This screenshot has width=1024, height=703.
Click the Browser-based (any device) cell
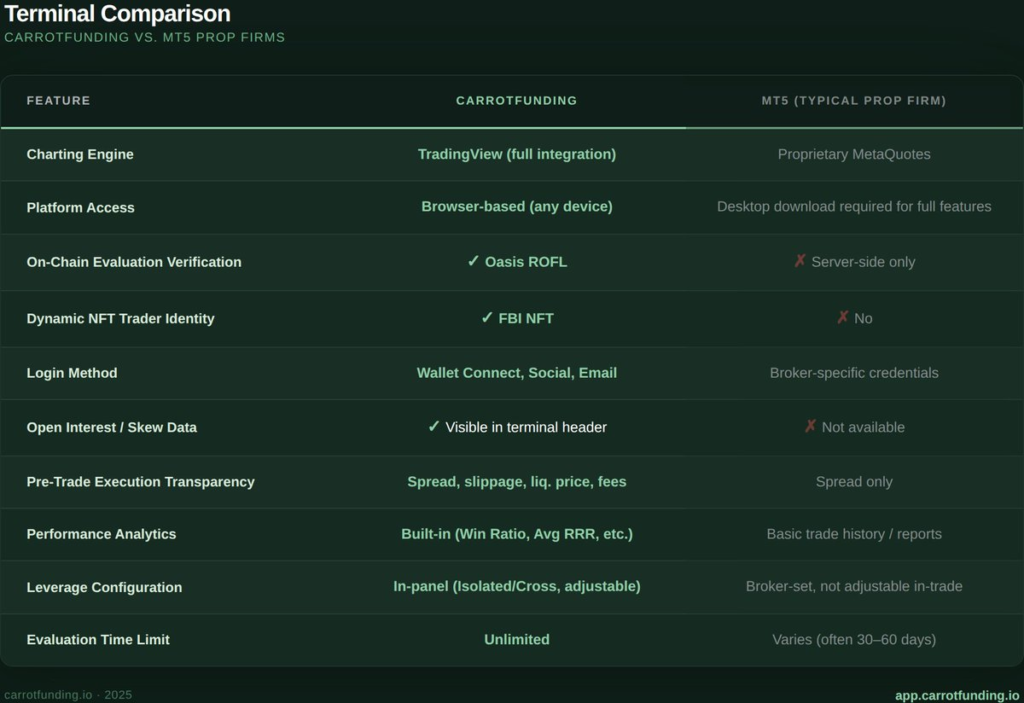(x=516, y=207)
